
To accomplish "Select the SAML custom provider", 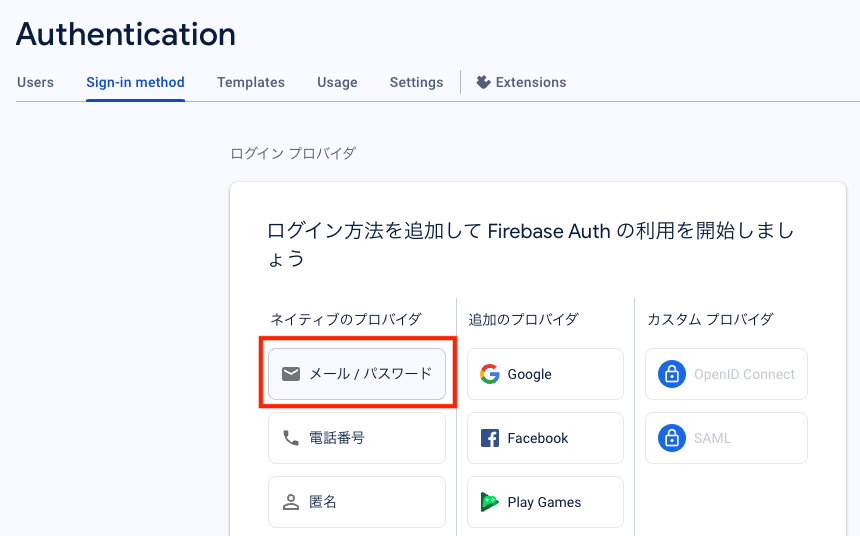I will click(726, 438).
